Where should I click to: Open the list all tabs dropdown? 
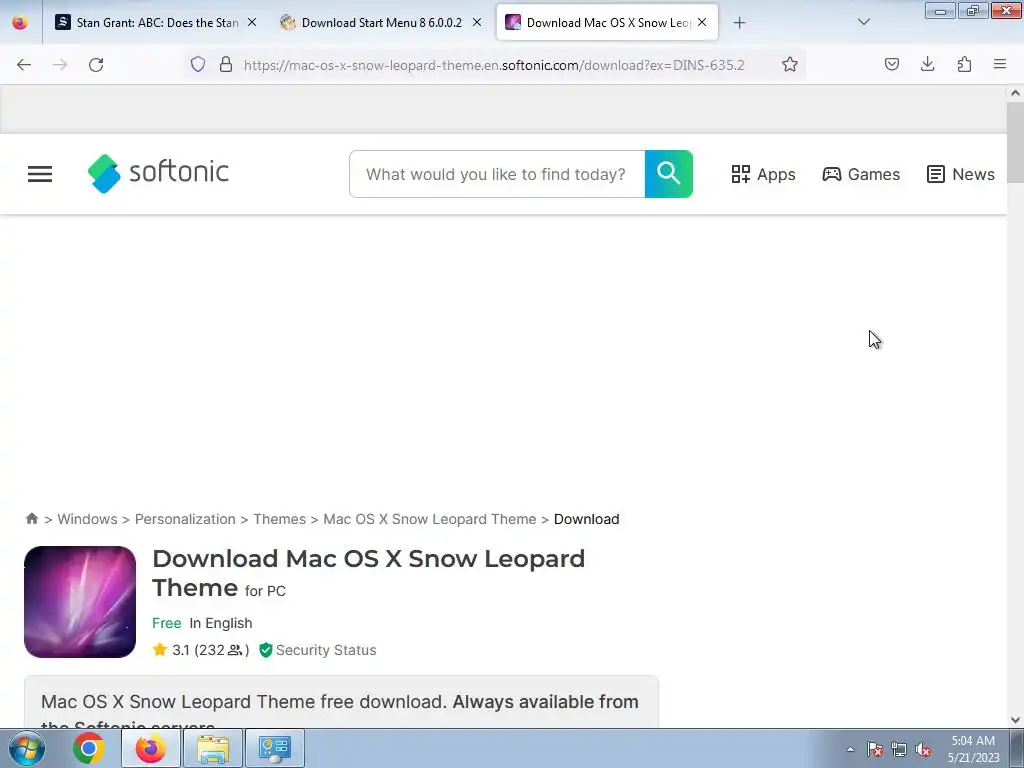863,22
